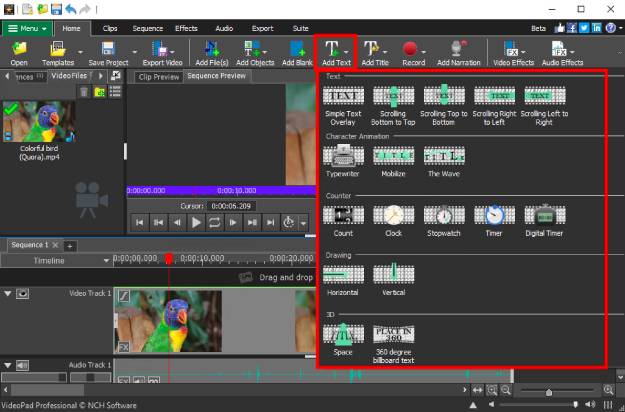The width and height of the screenshot is (625, 412).
Task: Click Add File(s) button
Action: (212, 53)
